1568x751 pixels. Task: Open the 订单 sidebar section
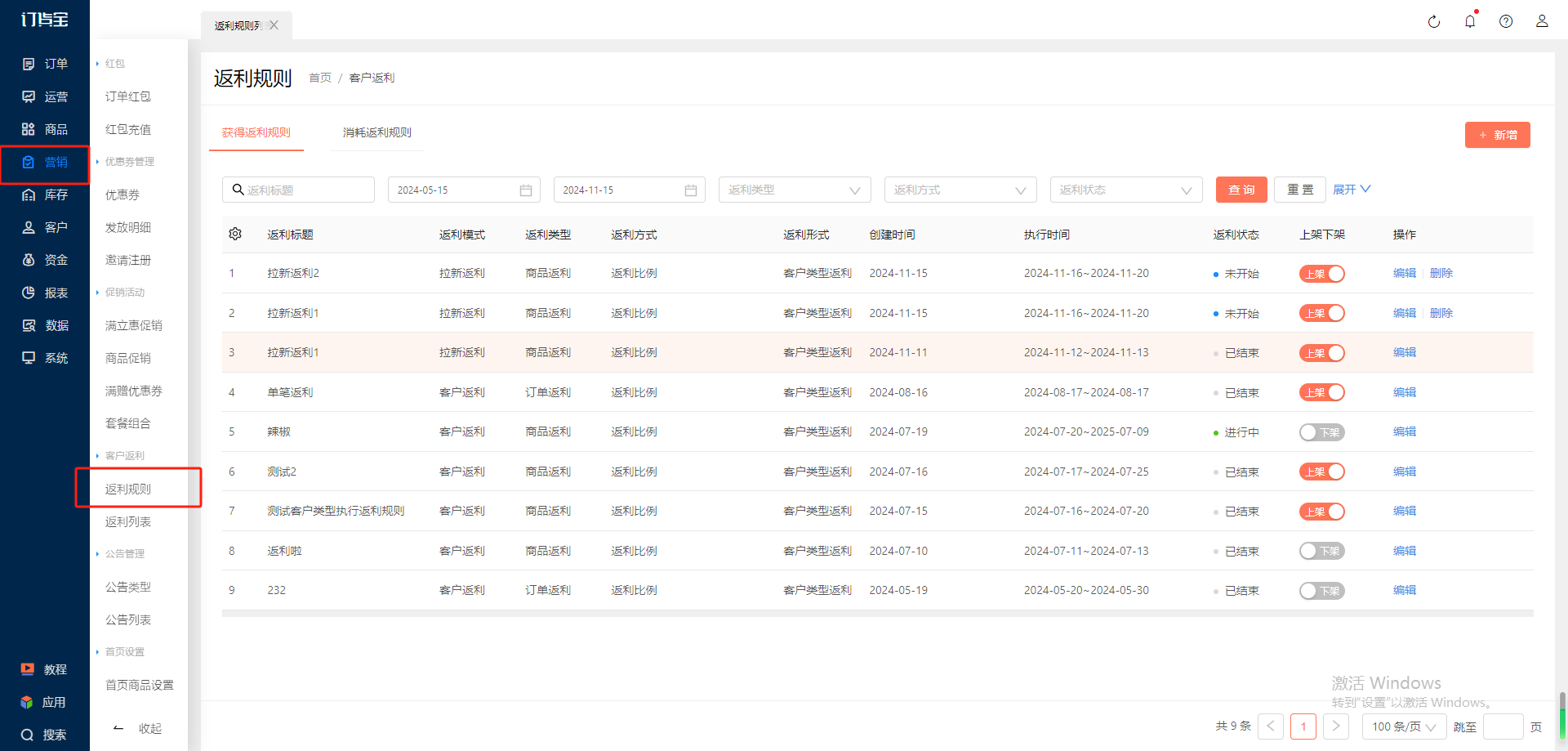[45, 64]
